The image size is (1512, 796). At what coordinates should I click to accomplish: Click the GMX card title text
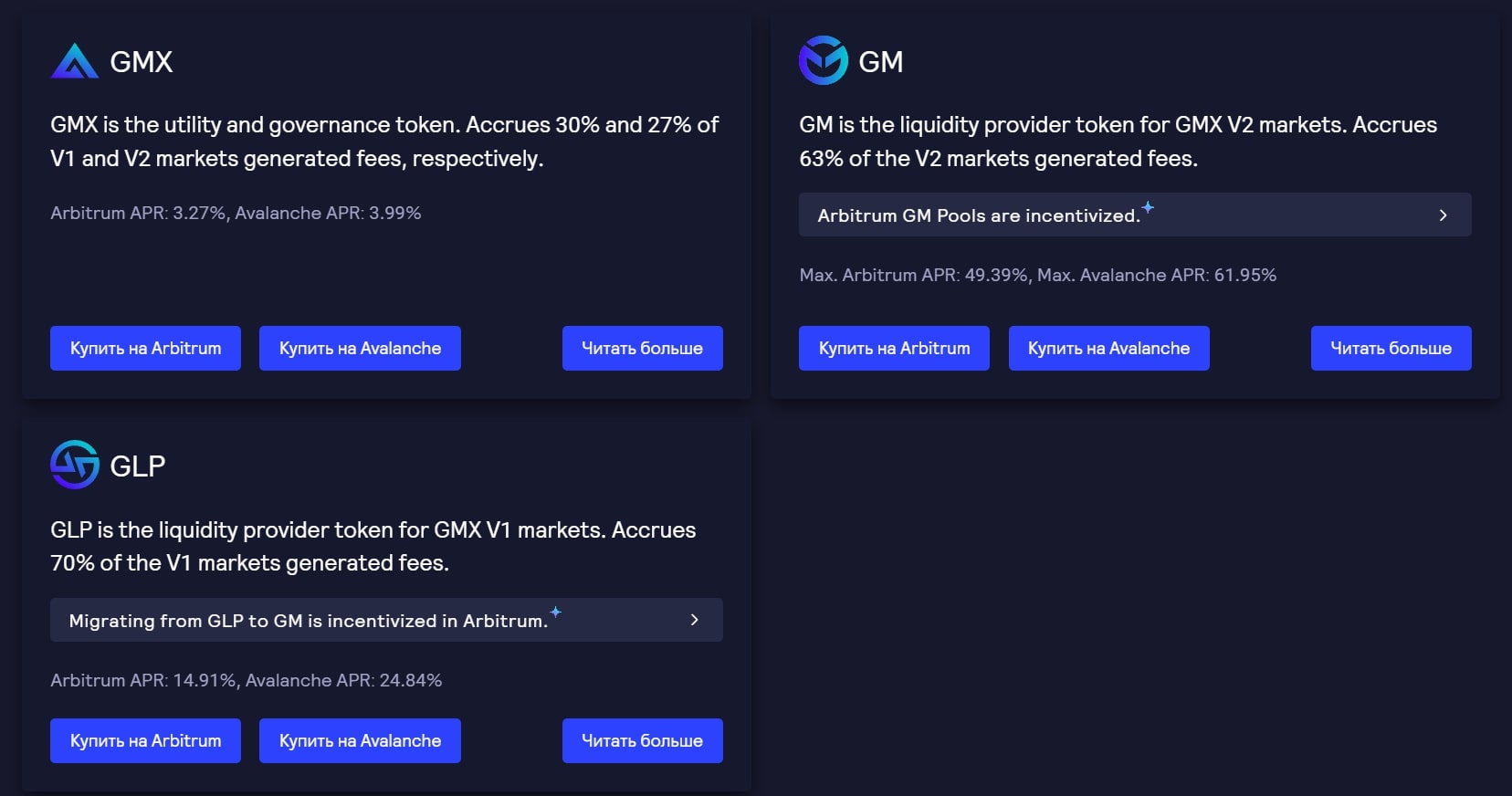point(142,61)
